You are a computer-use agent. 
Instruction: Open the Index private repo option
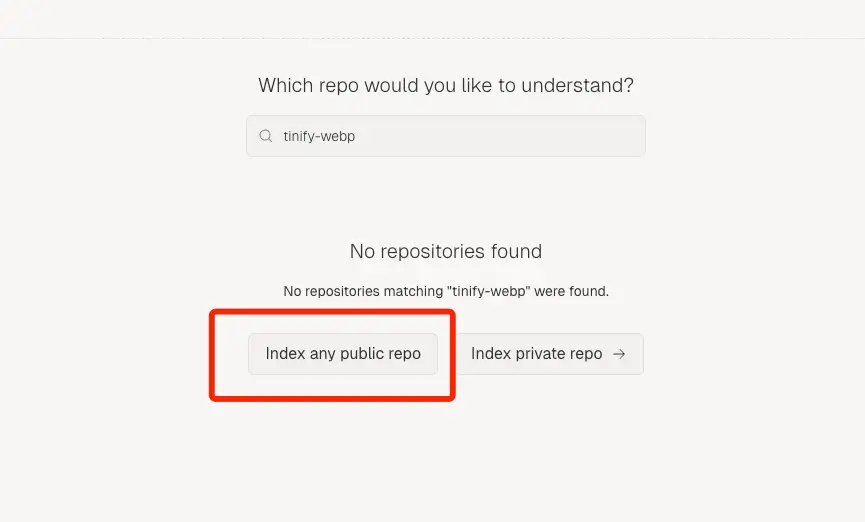pos(549,354)
